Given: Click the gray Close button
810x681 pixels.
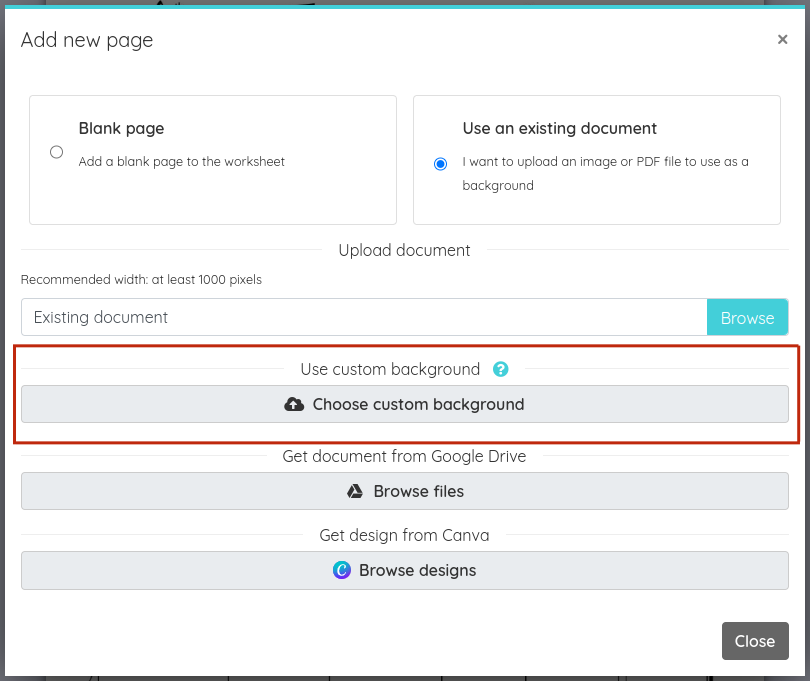Looking at the screenshot, I should pyautogui.click(x=755, y=641).
